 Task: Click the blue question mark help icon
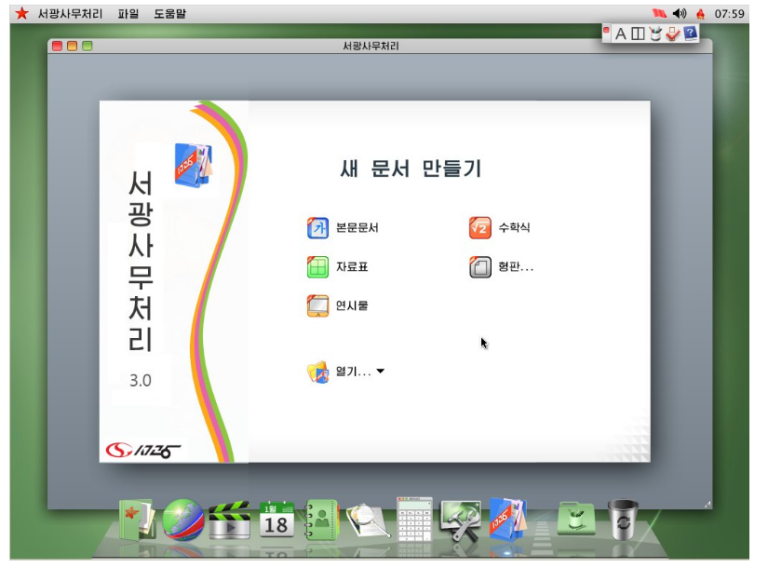[690, 33]
